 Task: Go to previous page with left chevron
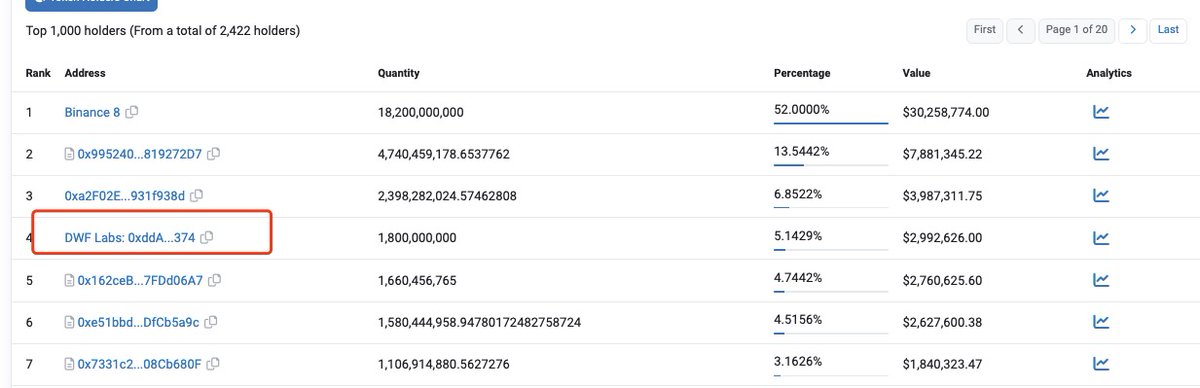click(x=1020, y=30)
